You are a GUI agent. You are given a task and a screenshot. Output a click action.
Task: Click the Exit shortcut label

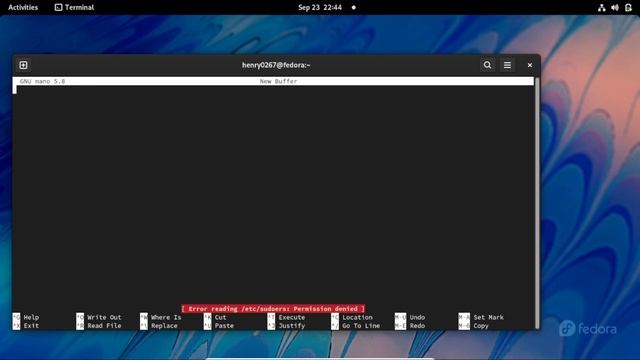point(31,326)
